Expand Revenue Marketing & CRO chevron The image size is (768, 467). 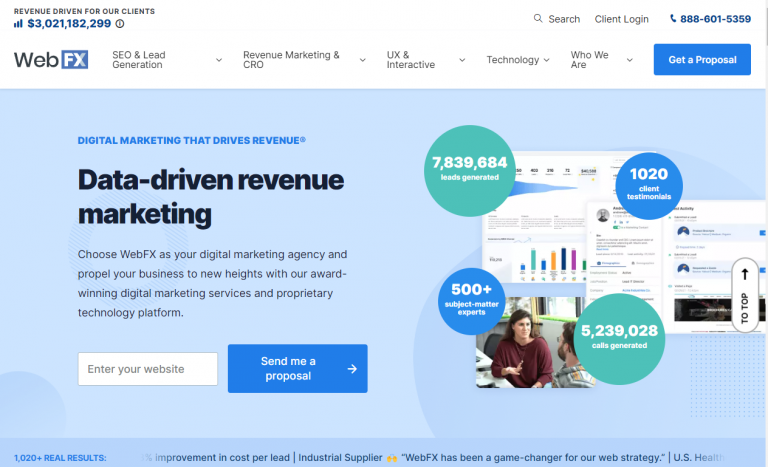pos(362,60)
